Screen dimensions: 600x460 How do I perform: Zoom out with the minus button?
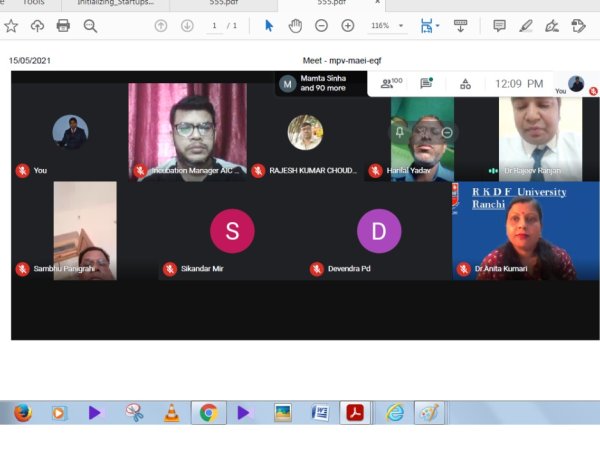point(321,26)
